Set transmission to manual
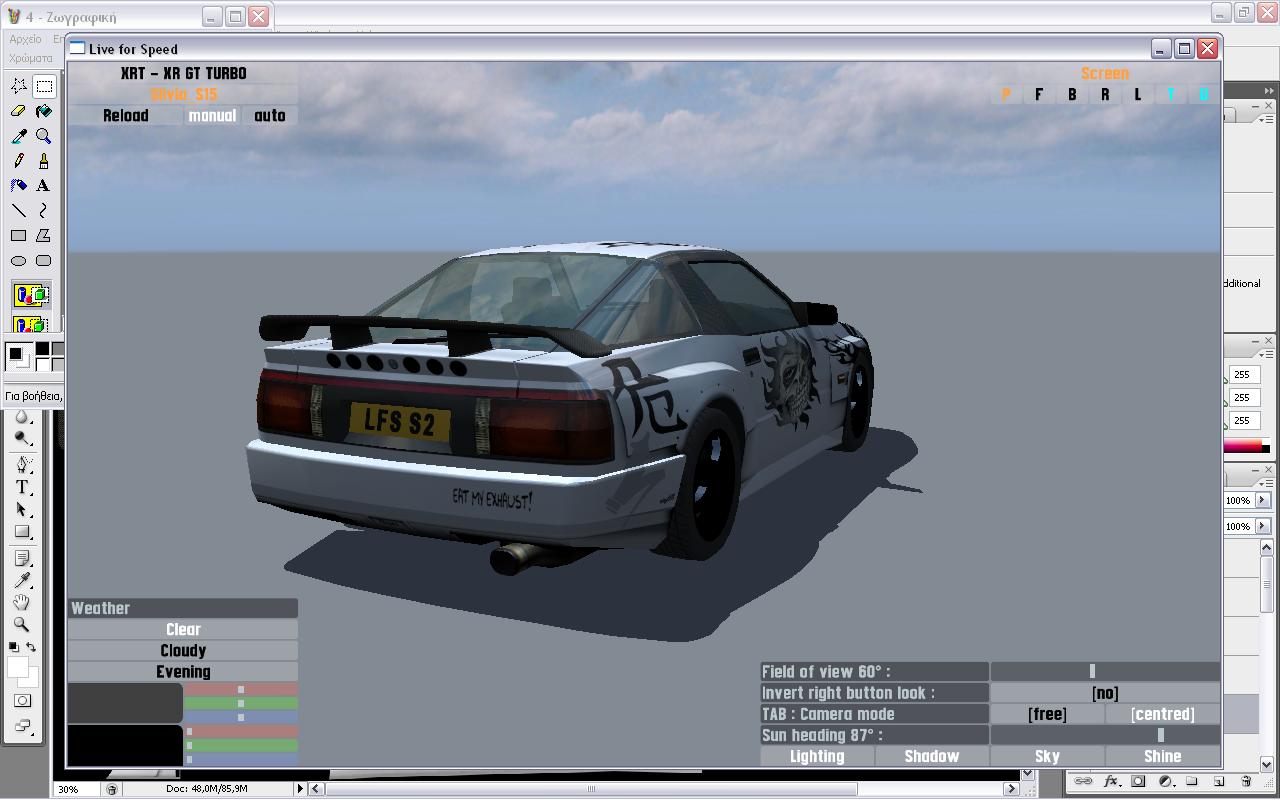The height and width of the screenshot is (800, 1280). coord(212,116)
